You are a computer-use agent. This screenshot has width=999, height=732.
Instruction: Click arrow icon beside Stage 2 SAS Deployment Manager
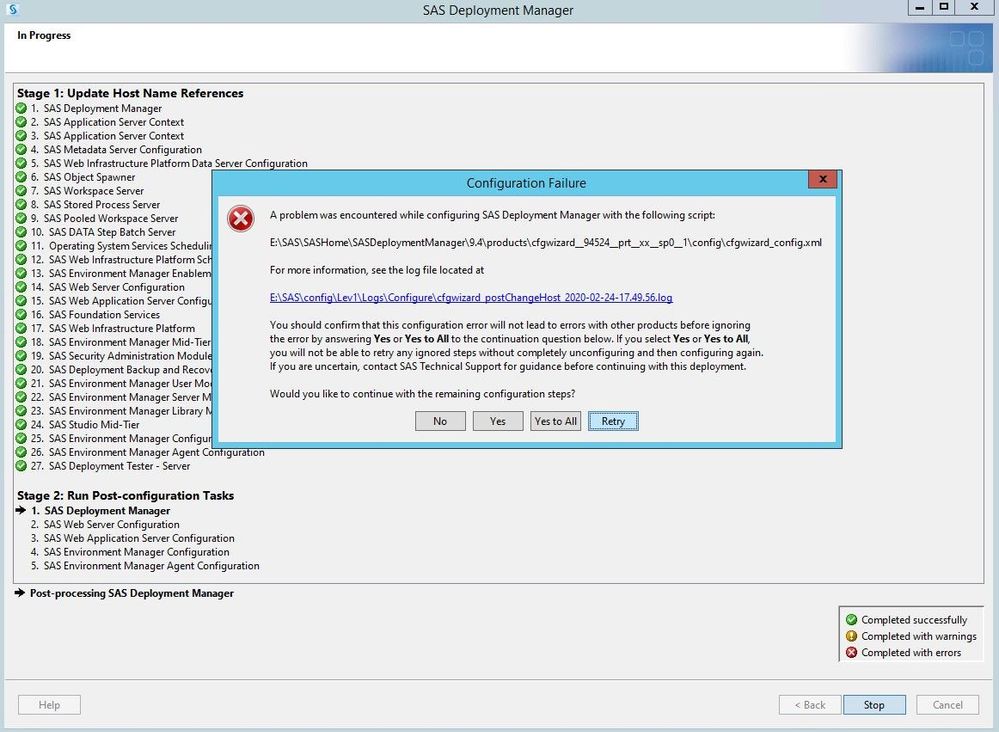(21, 510)
